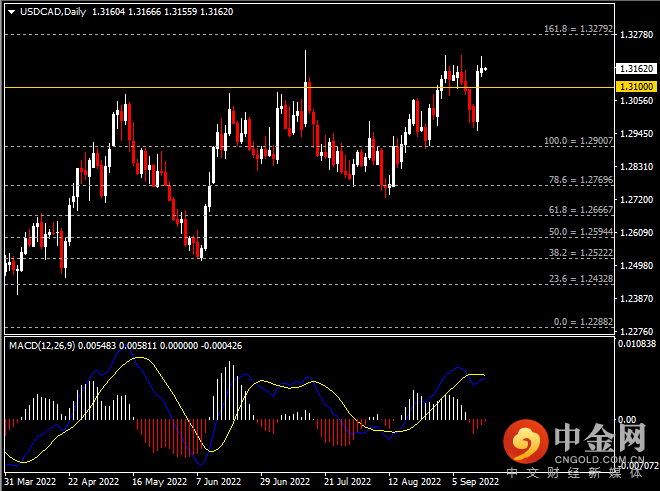Click the price axis value 1.26090
This screenshot has width=660, height=491.
(637, 232)
